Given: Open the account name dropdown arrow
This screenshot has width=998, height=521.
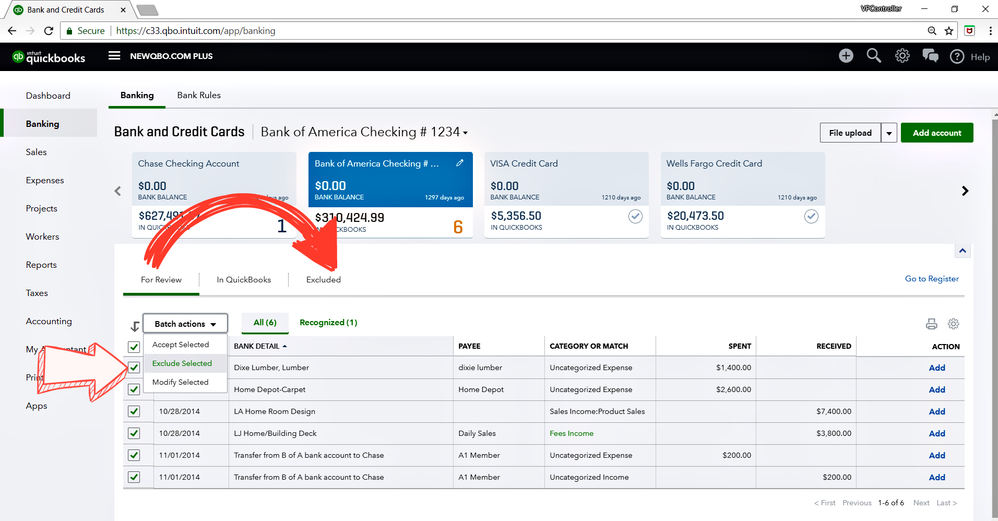Looking at the screenshot, I should point(465,133).
